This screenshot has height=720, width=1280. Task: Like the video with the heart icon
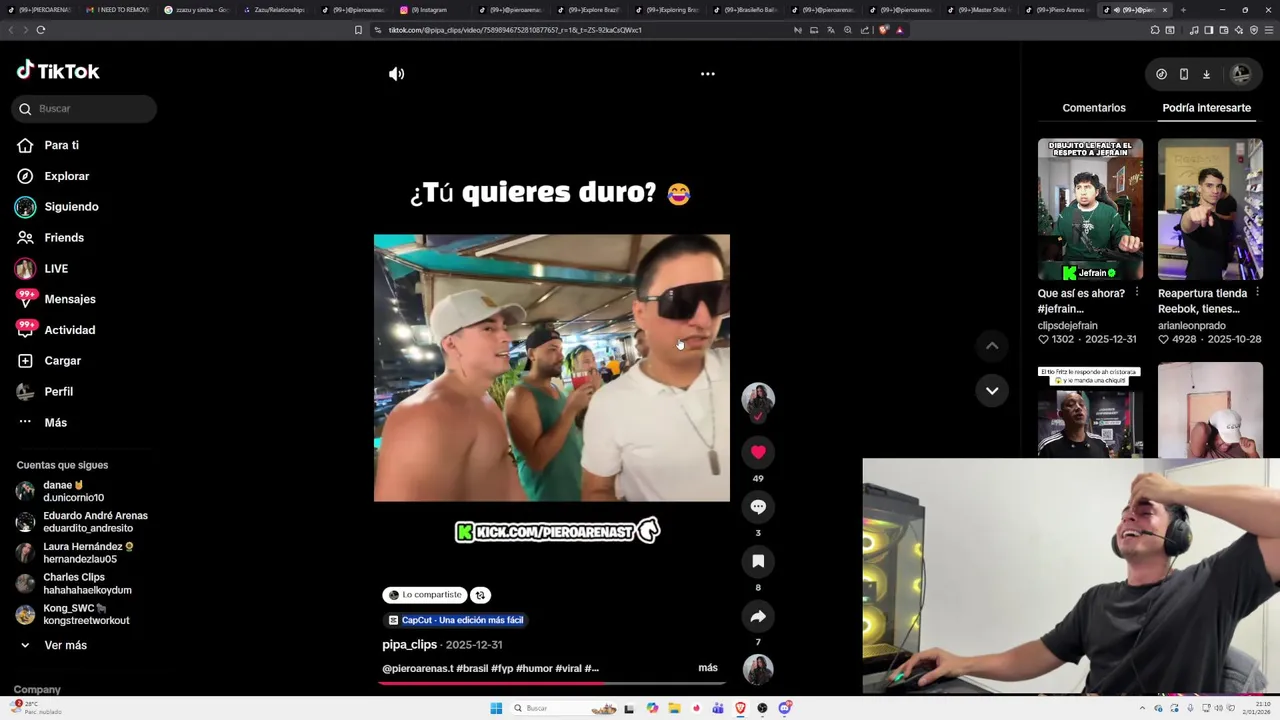(758, 452)
